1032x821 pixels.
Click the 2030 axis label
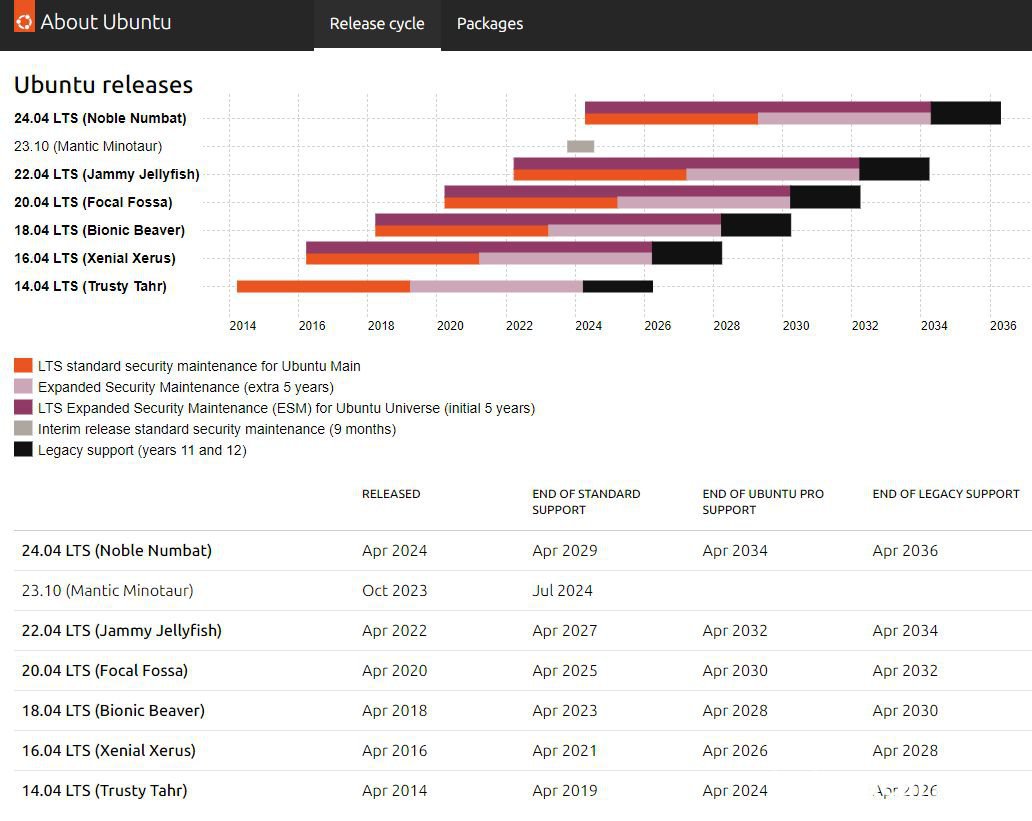click(796, 326)
